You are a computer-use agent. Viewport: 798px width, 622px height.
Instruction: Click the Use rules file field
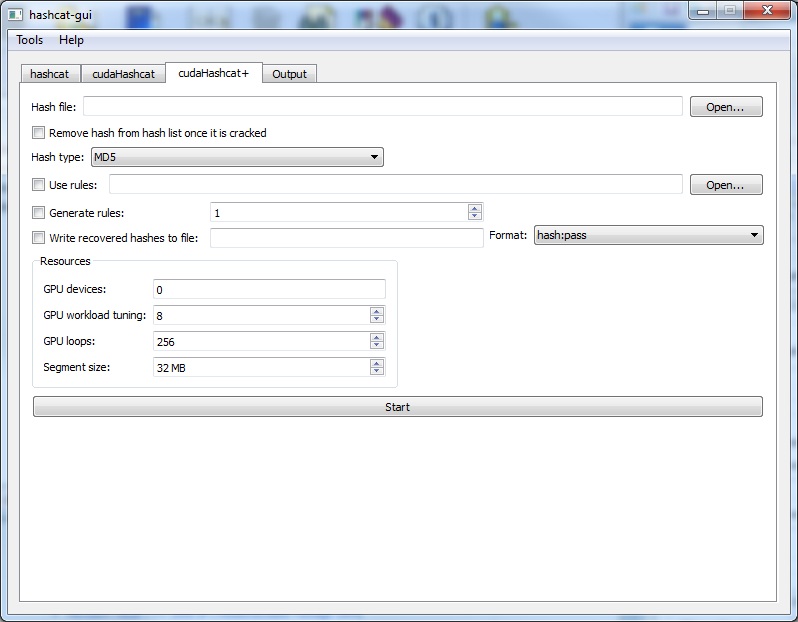coord(395,184)
